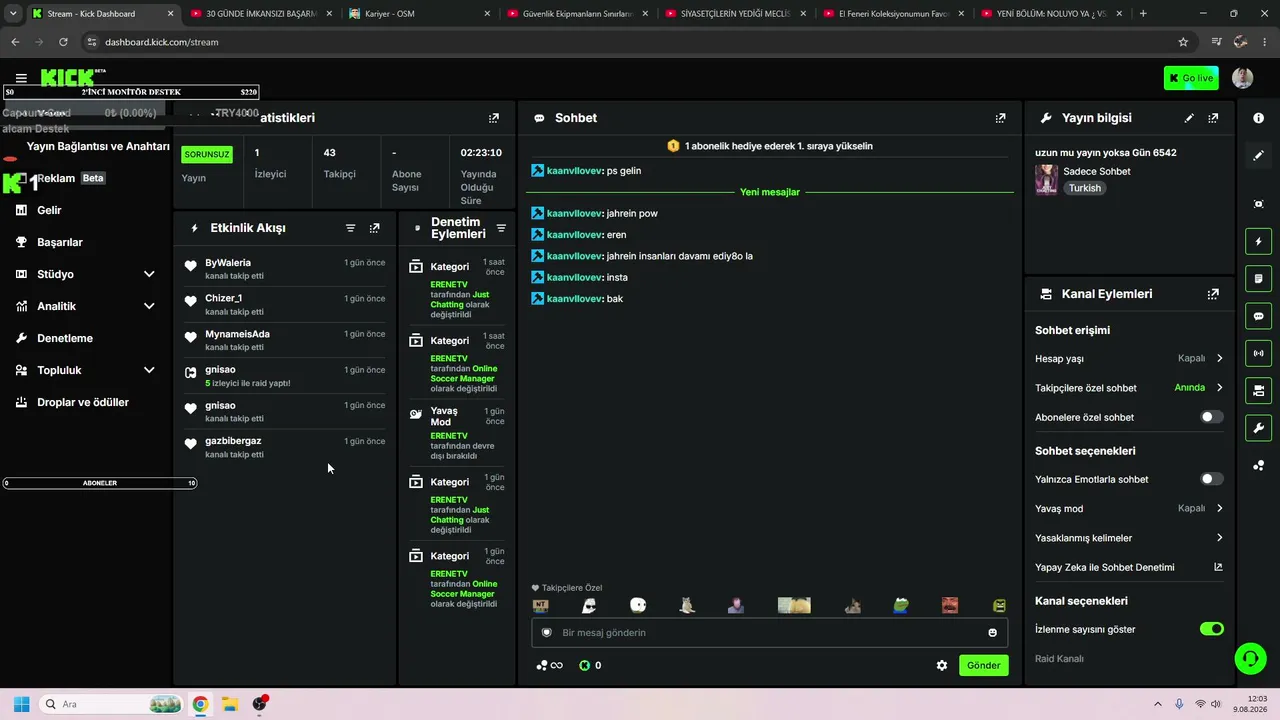The height and width of the screenshot is (720, 1280).
Task: Filter the Denetim Eylemleri list
Action: pos(501,228)
